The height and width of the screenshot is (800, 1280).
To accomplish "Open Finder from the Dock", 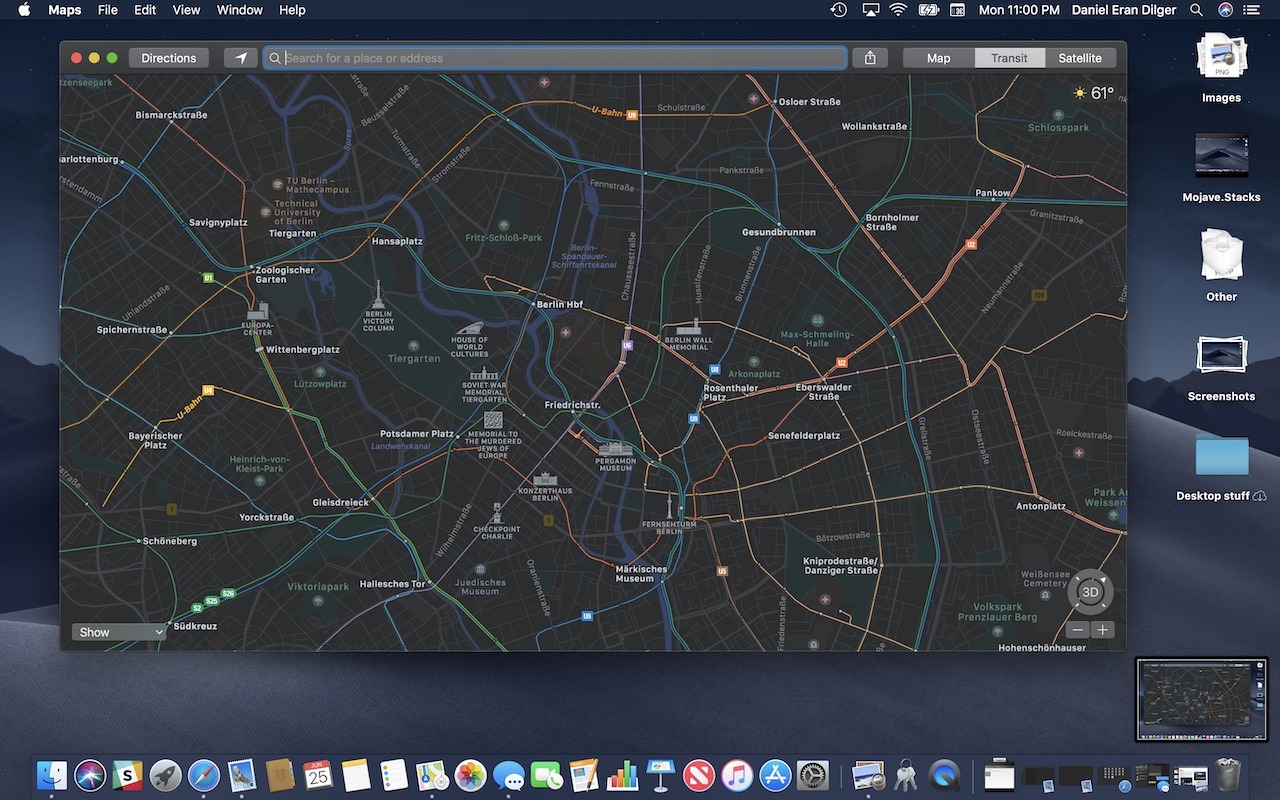I will point(52,775).
